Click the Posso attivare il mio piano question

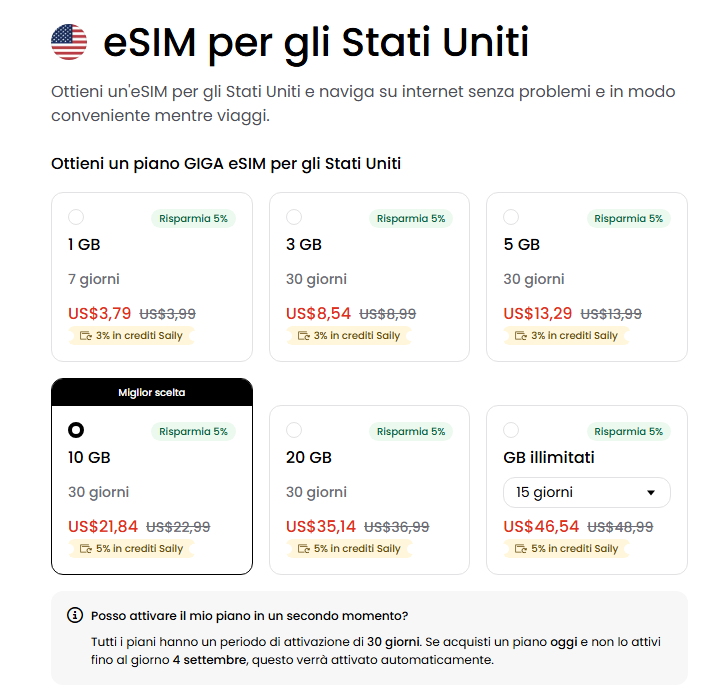coord(250,616)
